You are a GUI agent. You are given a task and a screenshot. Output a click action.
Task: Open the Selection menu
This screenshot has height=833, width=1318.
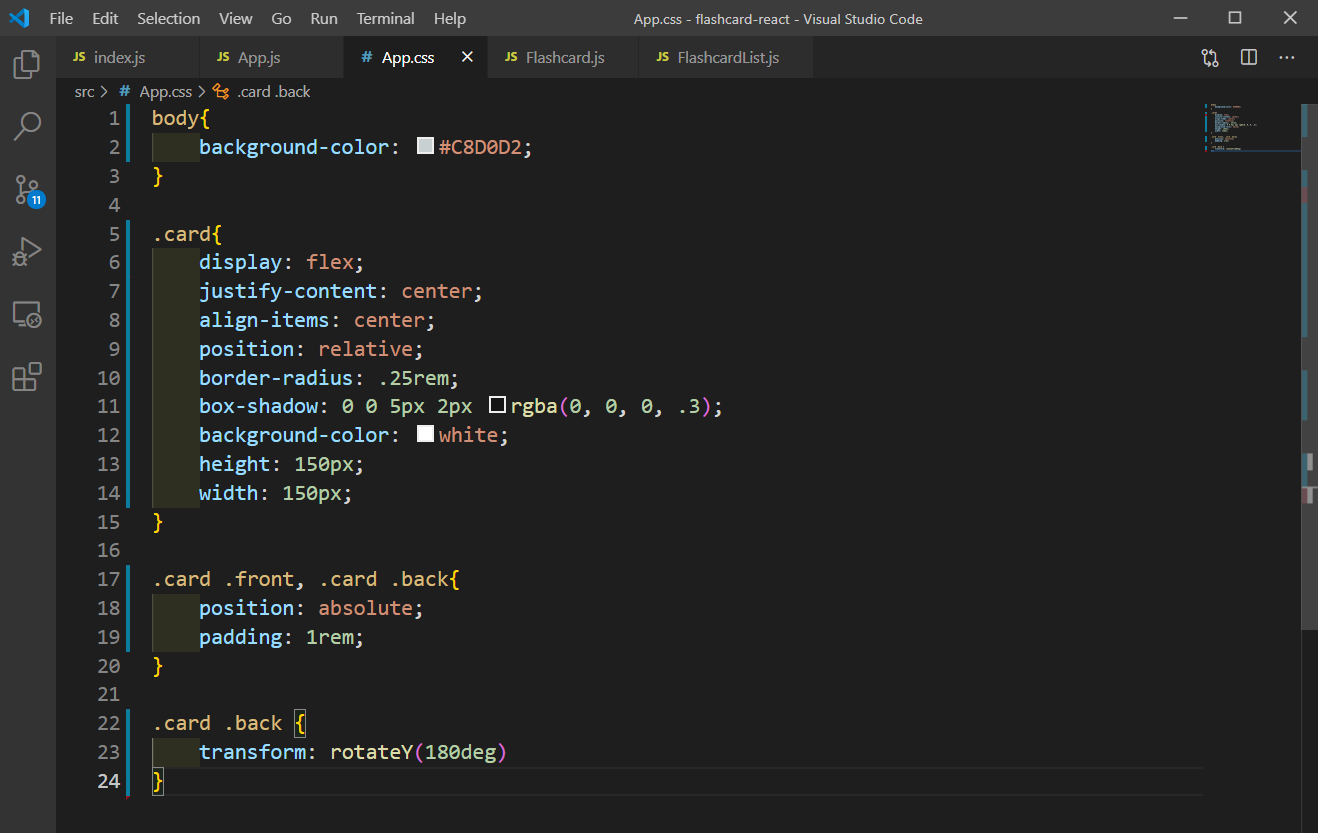tap(169, 19)
